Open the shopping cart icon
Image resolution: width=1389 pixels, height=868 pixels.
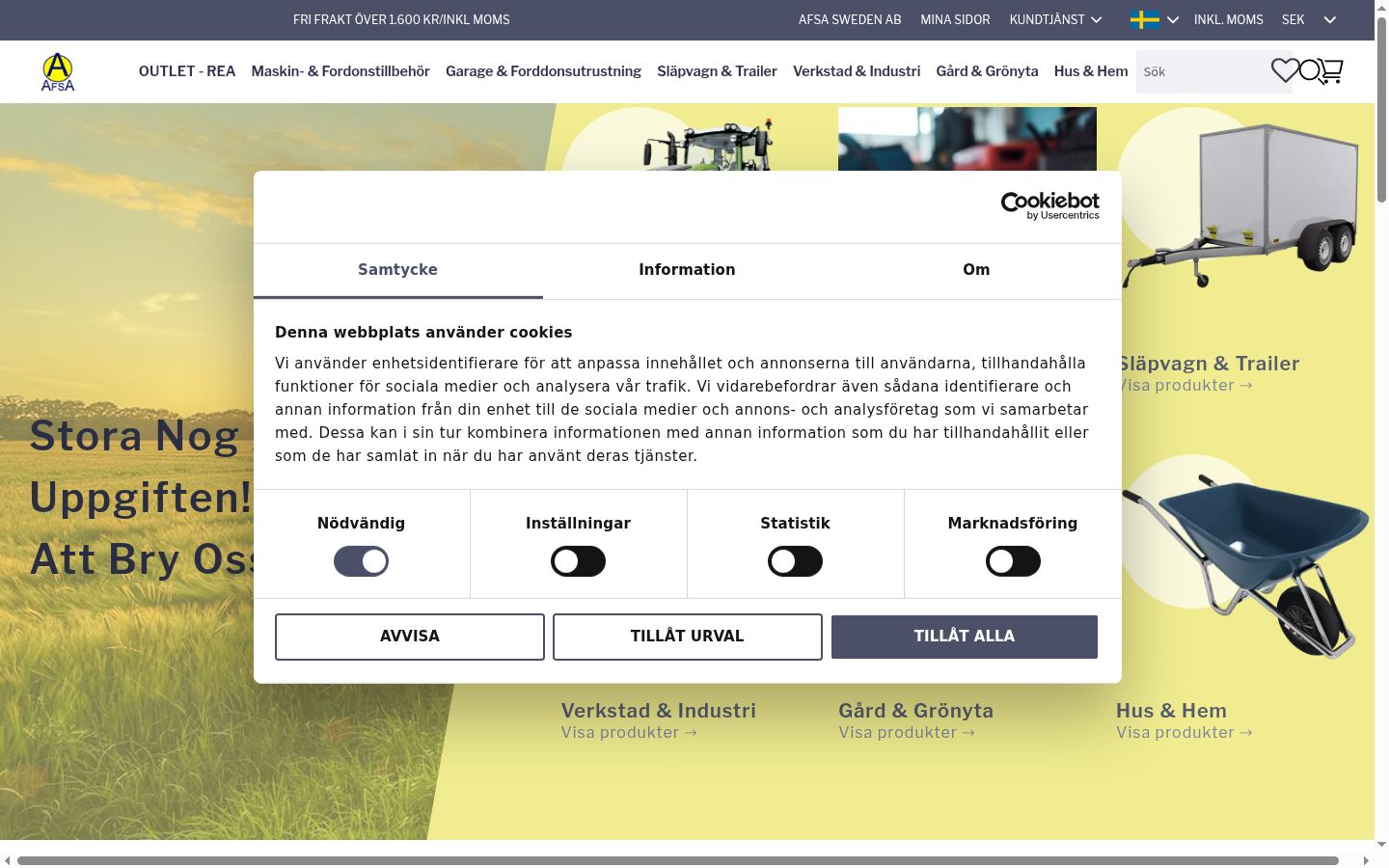pos(1331,71)
